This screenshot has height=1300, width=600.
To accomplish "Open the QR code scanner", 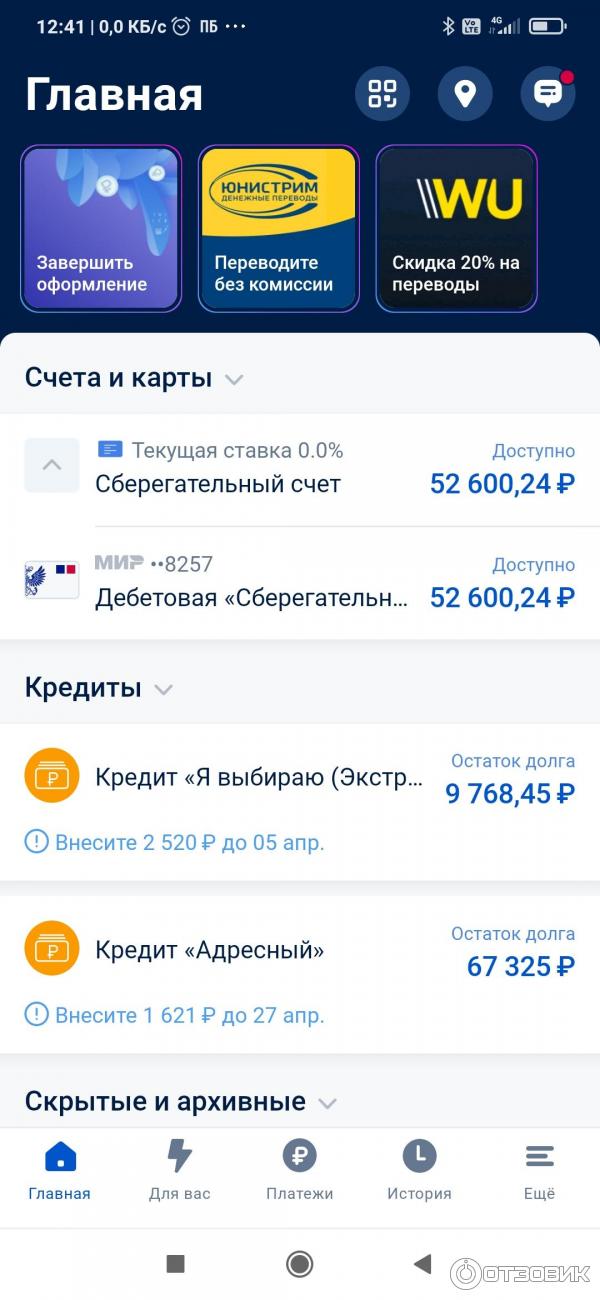I will (x=382, y=94).
